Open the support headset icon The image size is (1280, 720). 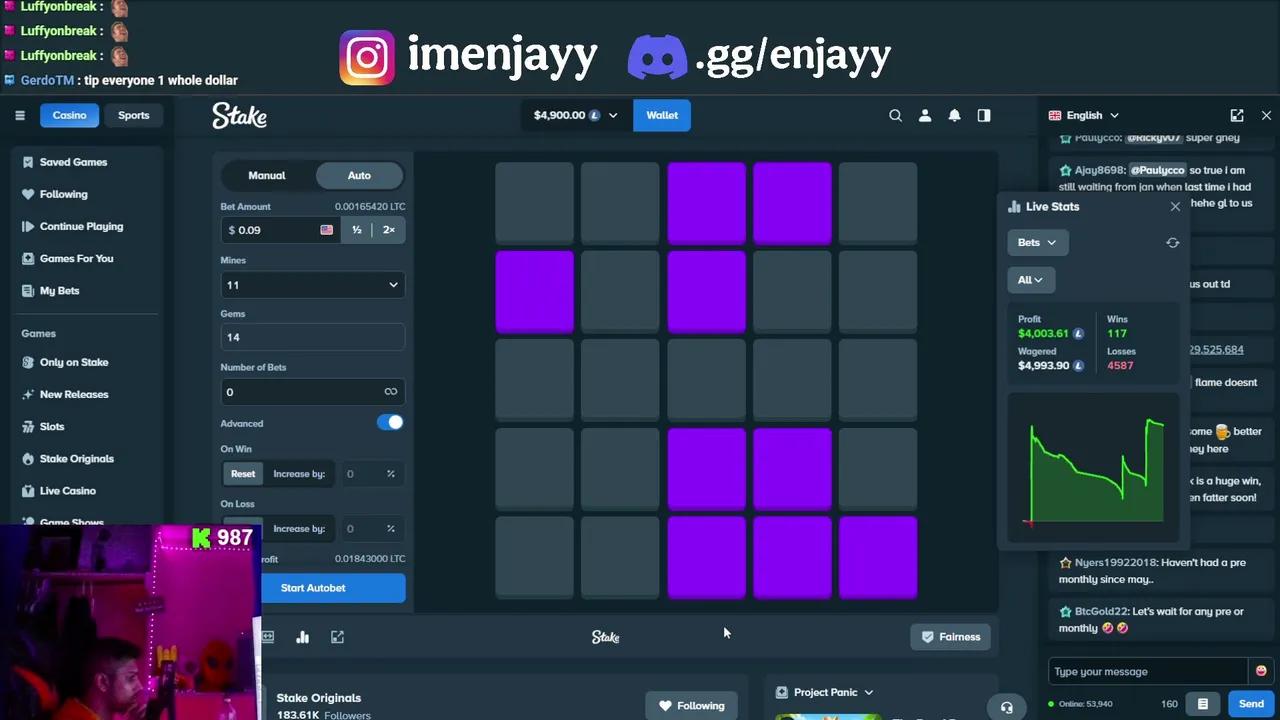click(1007, 707)
